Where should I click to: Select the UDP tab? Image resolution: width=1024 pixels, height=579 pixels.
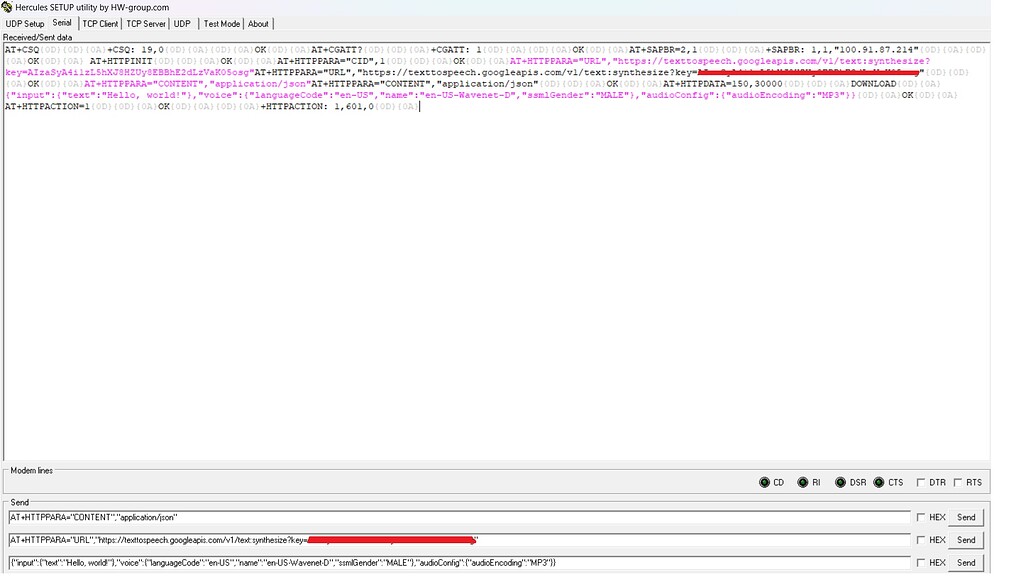coord(182,23)
